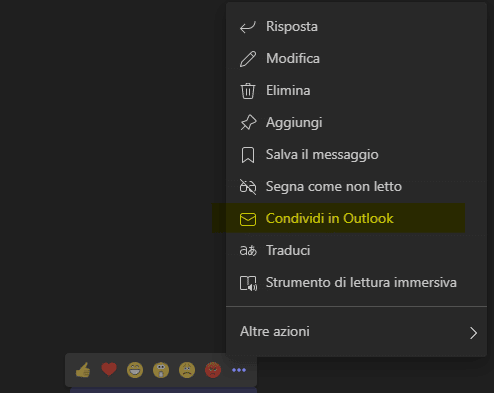This screenshot has width=494, height=393.
Task: Click the pin icon beside Aggiungi
Action: pos(248,123)
